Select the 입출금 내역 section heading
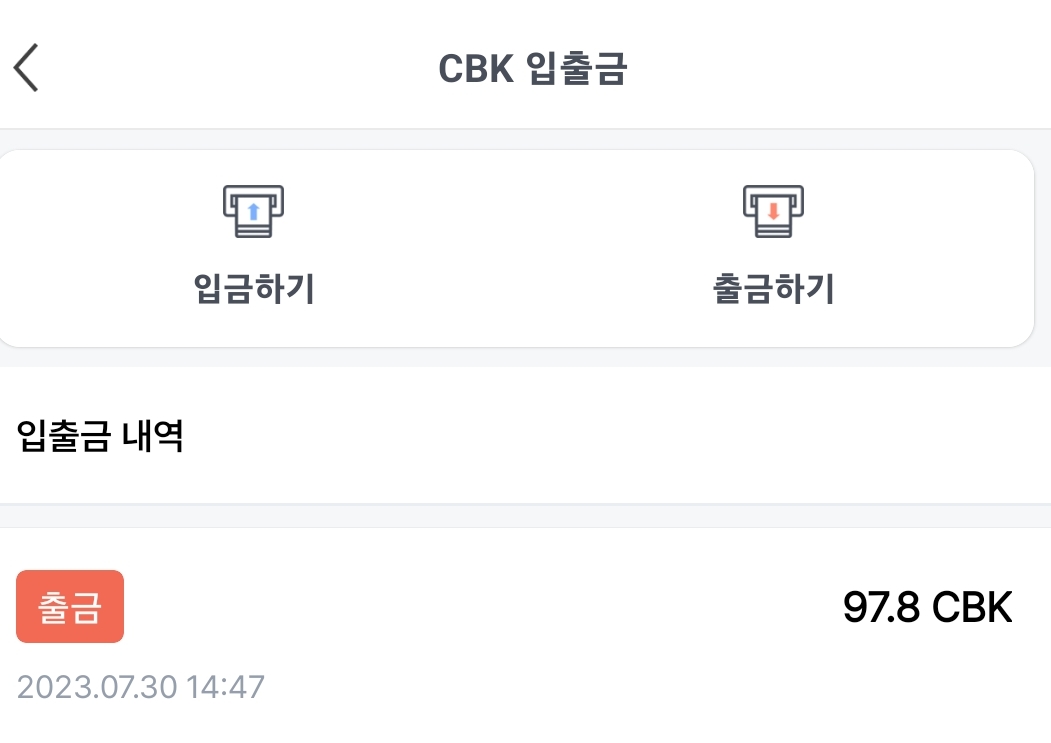Viewport: 1051px width, 743px height. pos(99,436)
